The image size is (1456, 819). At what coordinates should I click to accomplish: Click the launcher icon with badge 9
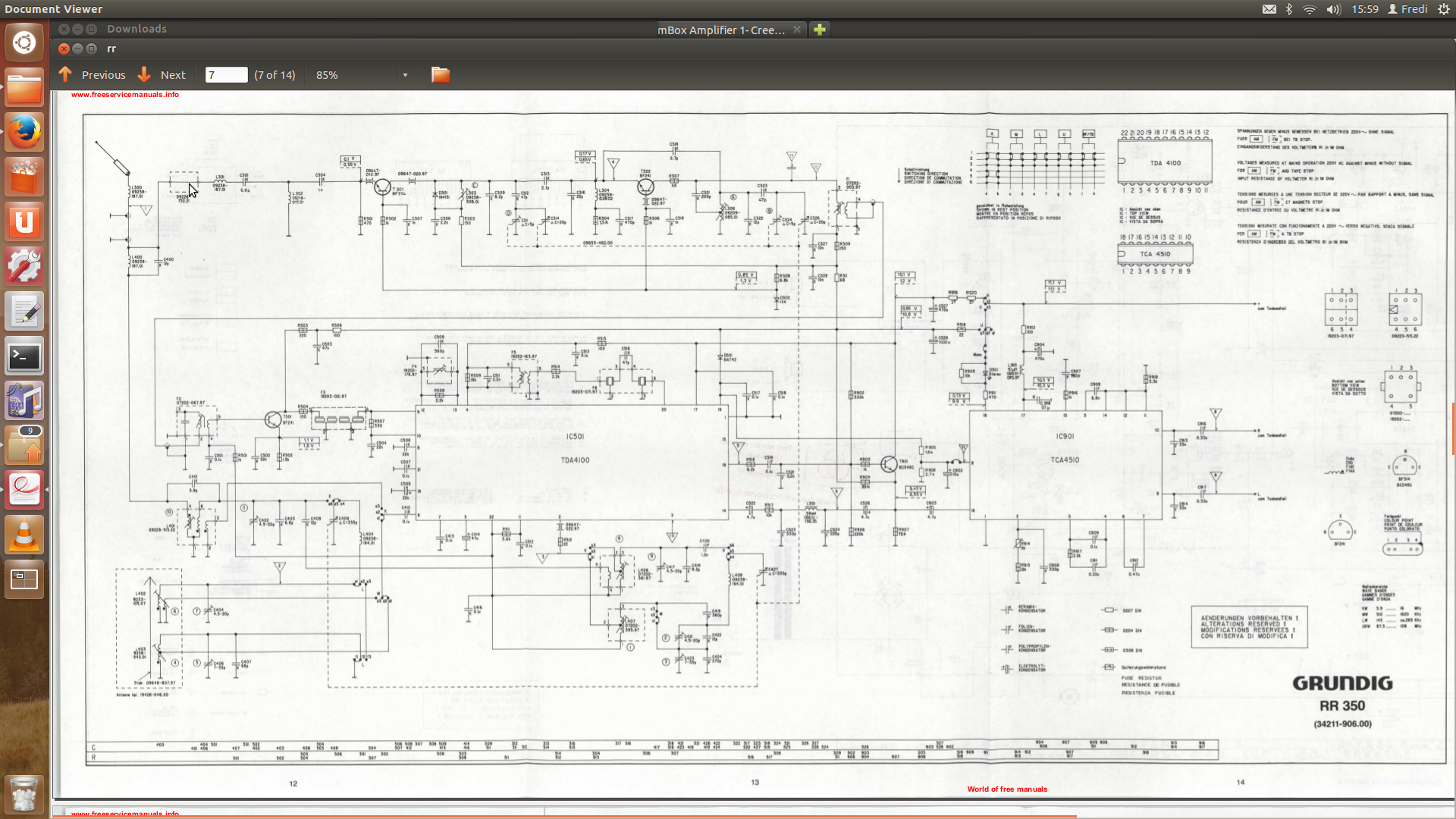point(24,446)
